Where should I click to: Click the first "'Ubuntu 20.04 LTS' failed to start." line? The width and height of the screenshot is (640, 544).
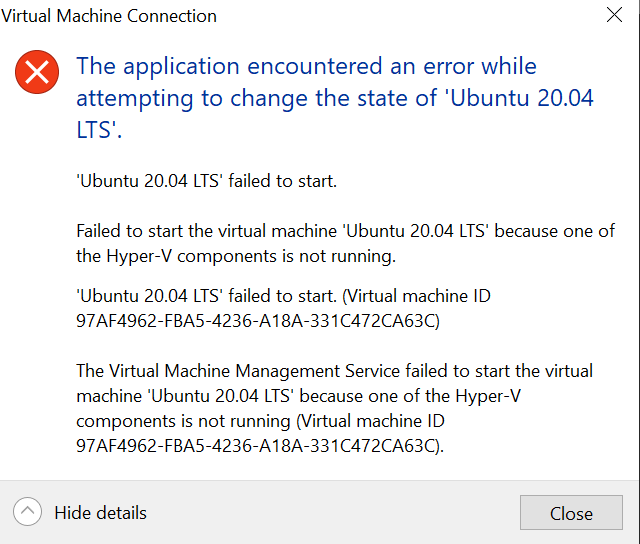tap(207, 181)
